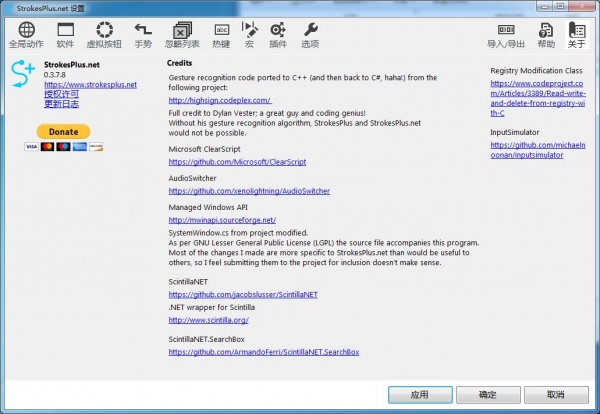The image size is (600, 414).
Task: Cancel the dialog with 取消
Action: [x=554, y=394]
